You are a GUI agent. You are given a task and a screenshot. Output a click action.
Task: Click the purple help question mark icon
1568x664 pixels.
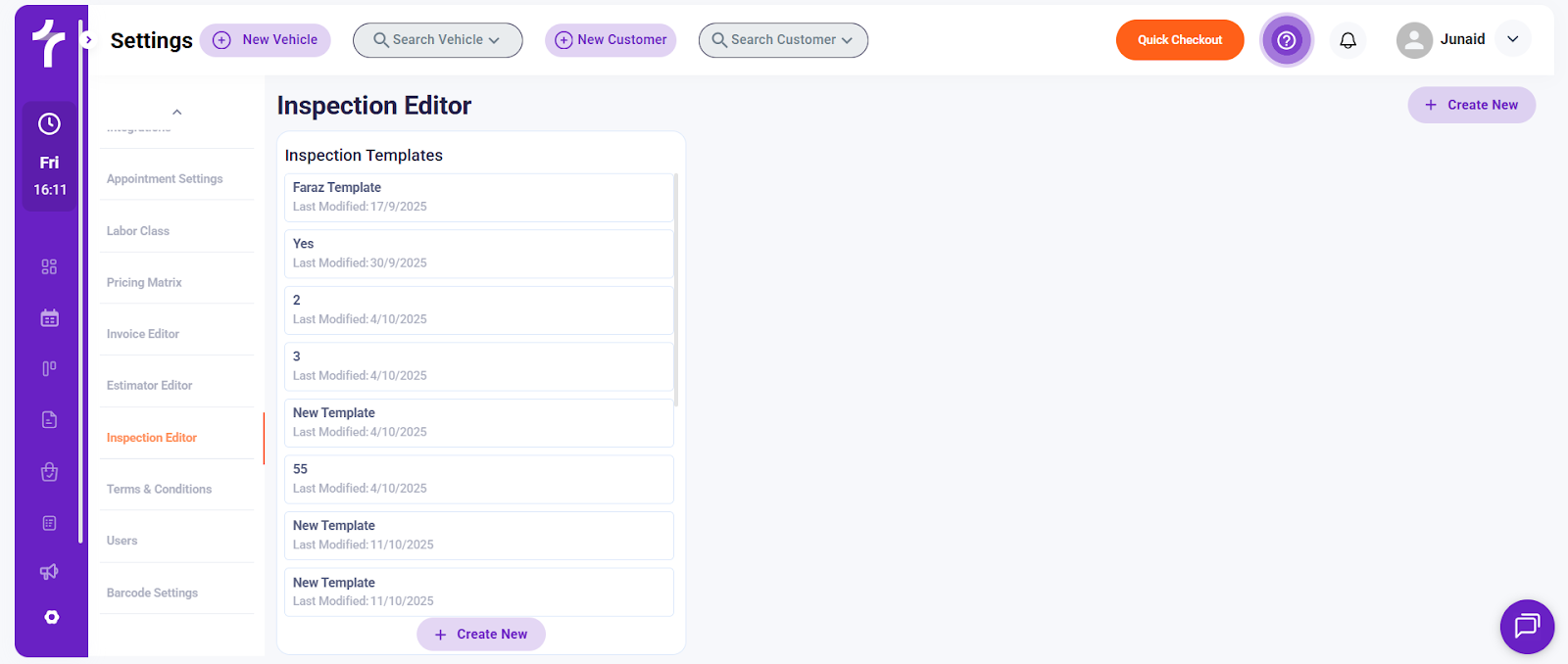[1286, 40]
